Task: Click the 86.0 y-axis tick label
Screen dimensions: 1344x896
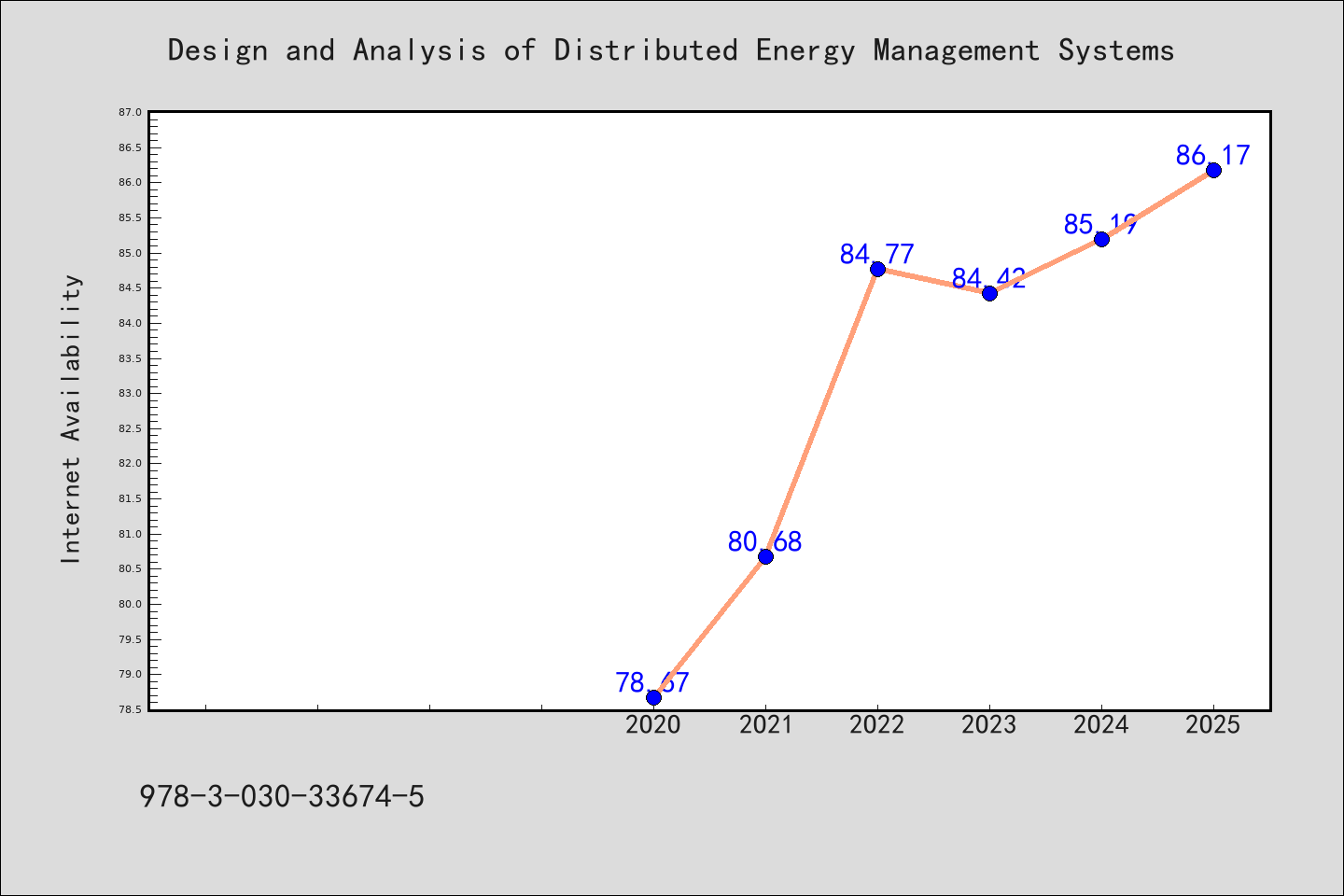Action: pyautogui.click(x=131, y=183)
